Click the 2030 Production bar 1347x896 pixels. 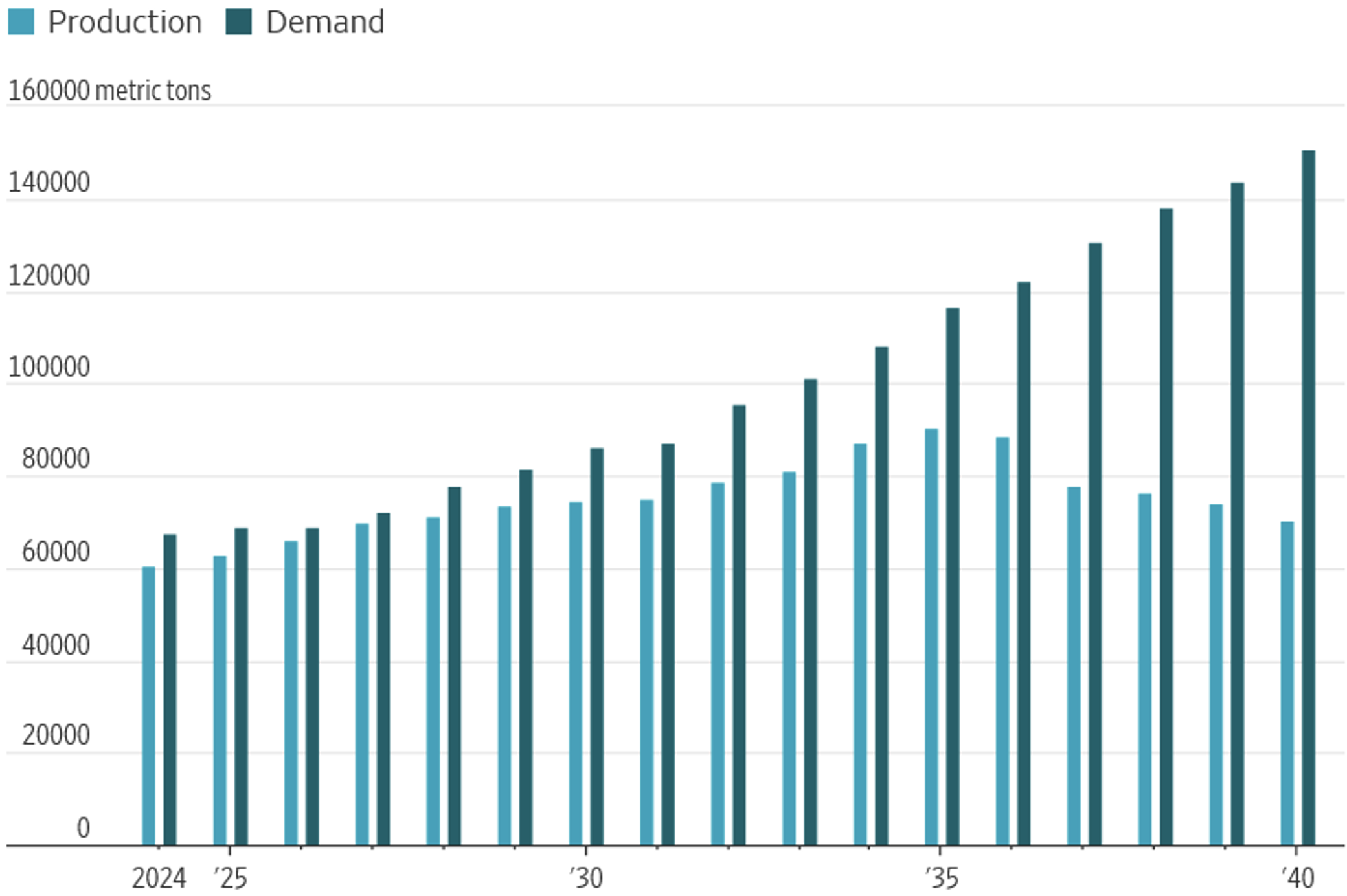[576, 673]
